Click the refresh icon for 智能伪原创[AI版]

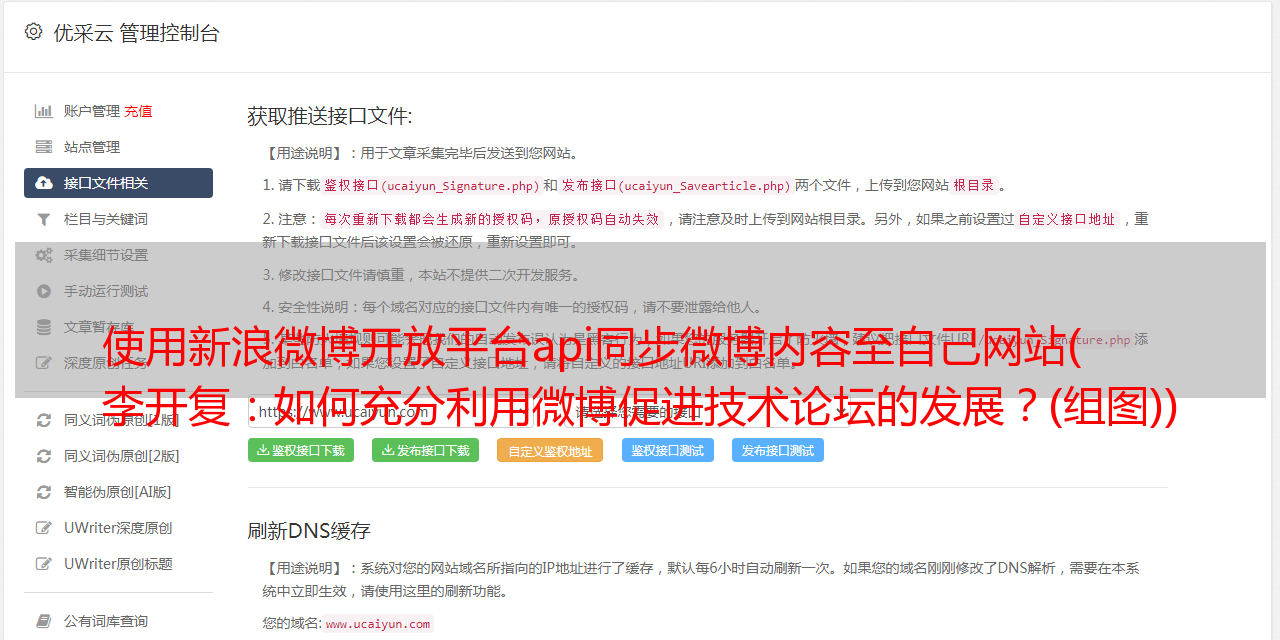[43, 492]
